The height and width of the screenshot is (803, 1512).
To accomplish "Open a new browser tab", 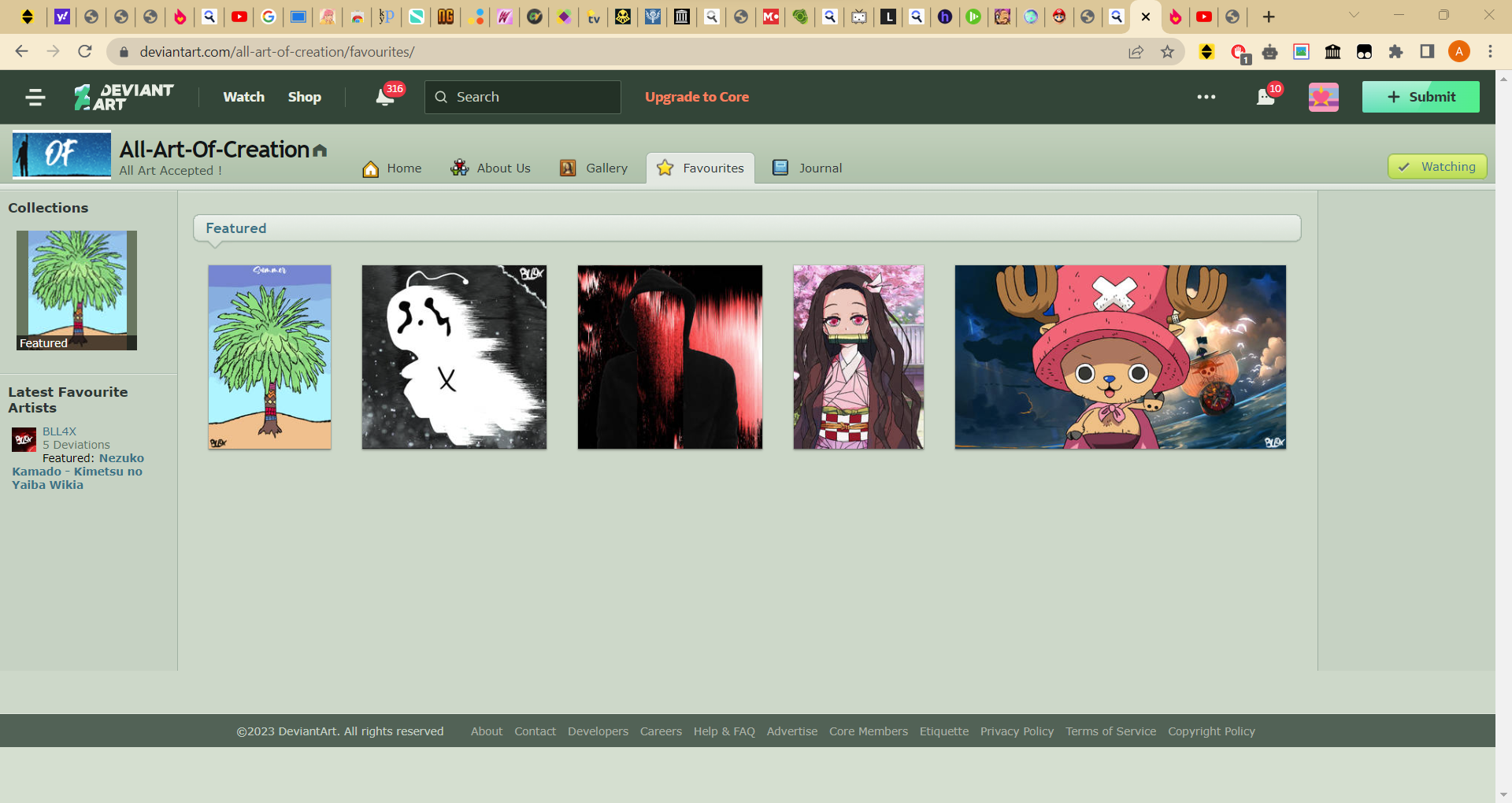I will (x=1268, y=17).
